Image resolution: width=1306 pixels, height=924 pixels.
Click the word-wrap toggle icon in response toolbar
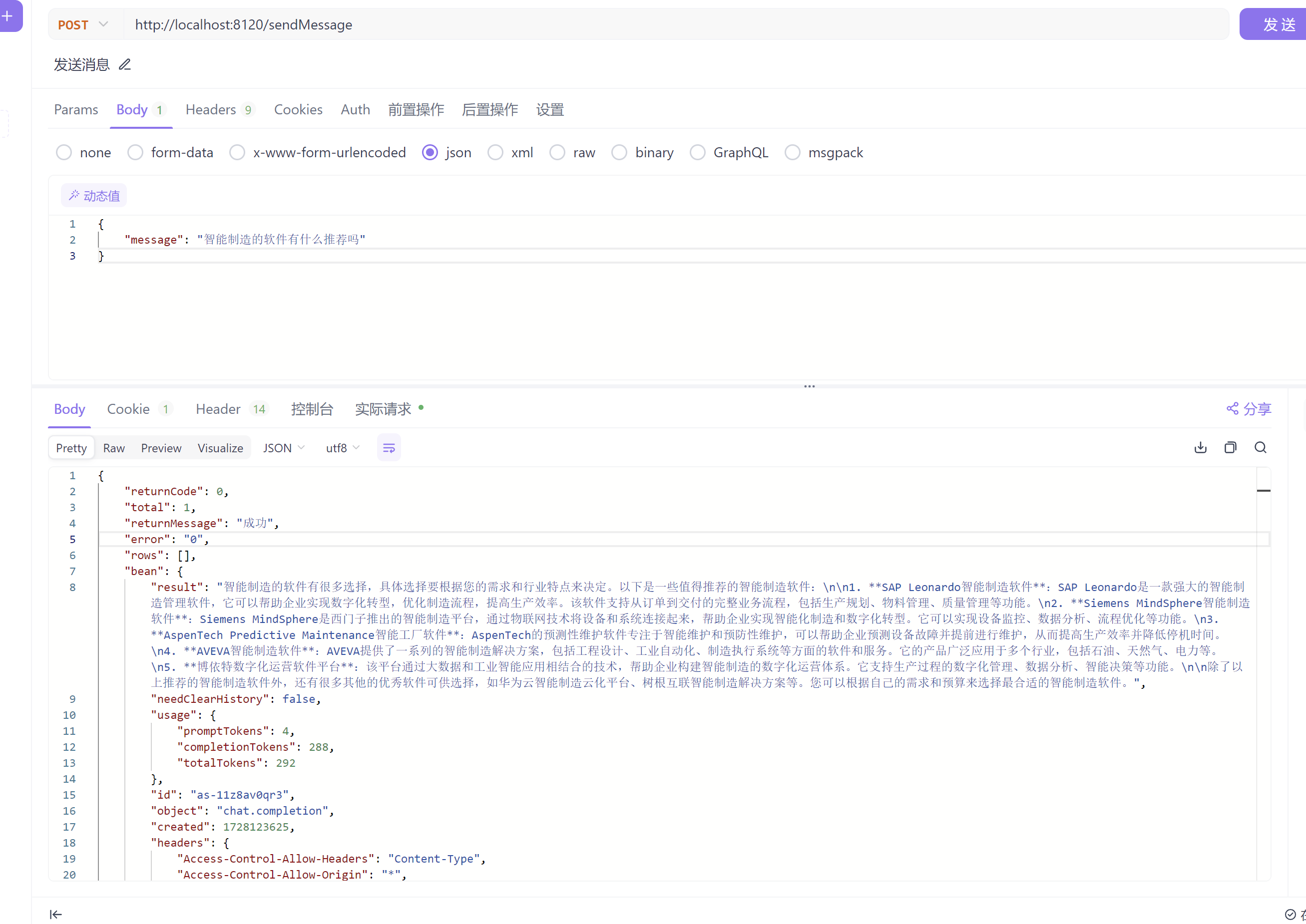pos(389,448)
